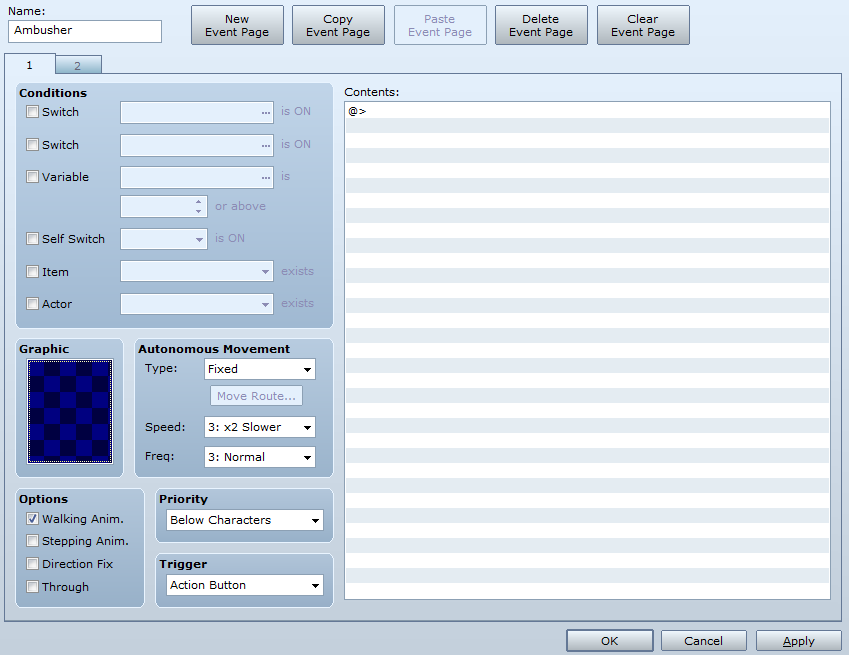Expand the Trigger dropdown
The width and height of the screenshot is (849, 655).
pyautogui.click(x=245, y=585)
